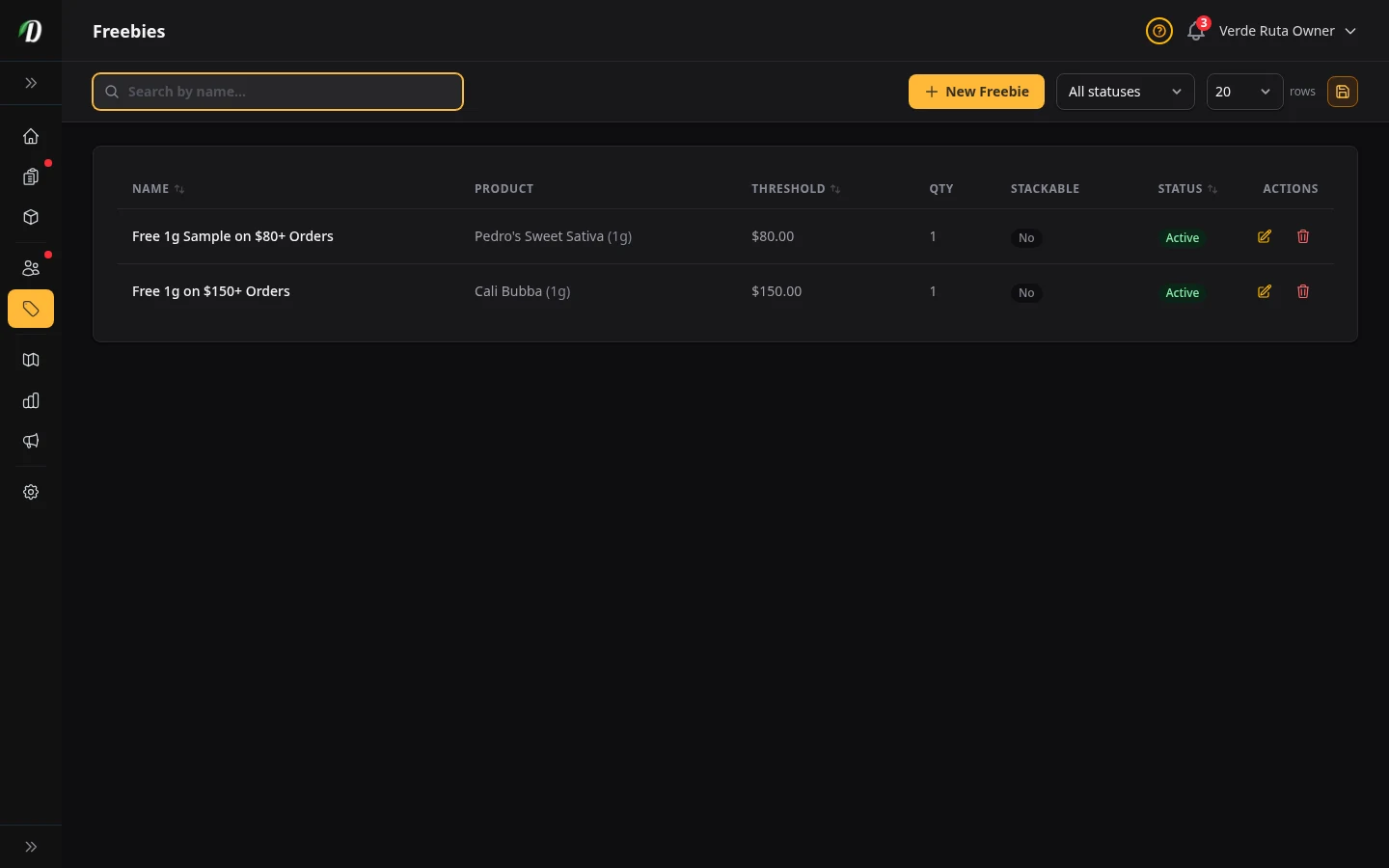Viewport: 1389px width, 868px height.
Task: Click the help question mark icon
Action: pos(1159,31)
